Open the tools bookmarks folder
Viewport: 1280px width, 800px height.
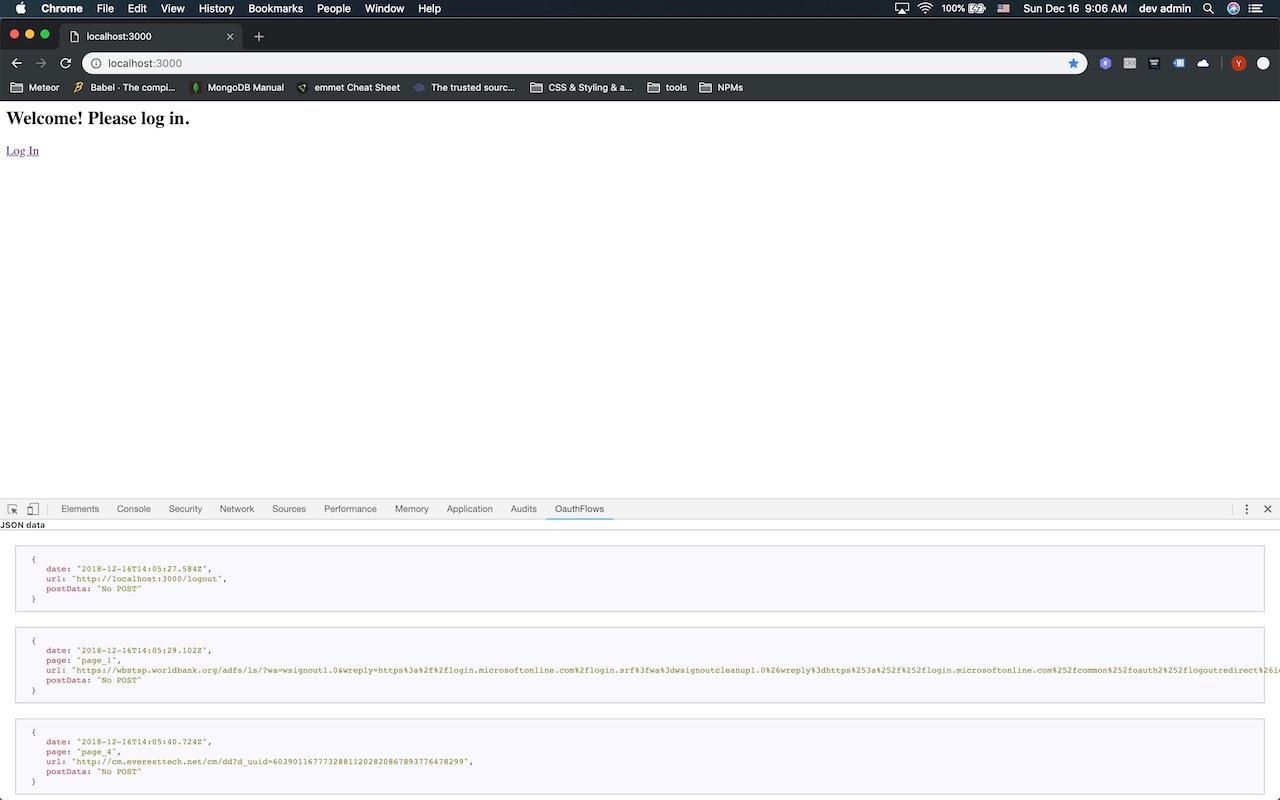pos(667,87)
